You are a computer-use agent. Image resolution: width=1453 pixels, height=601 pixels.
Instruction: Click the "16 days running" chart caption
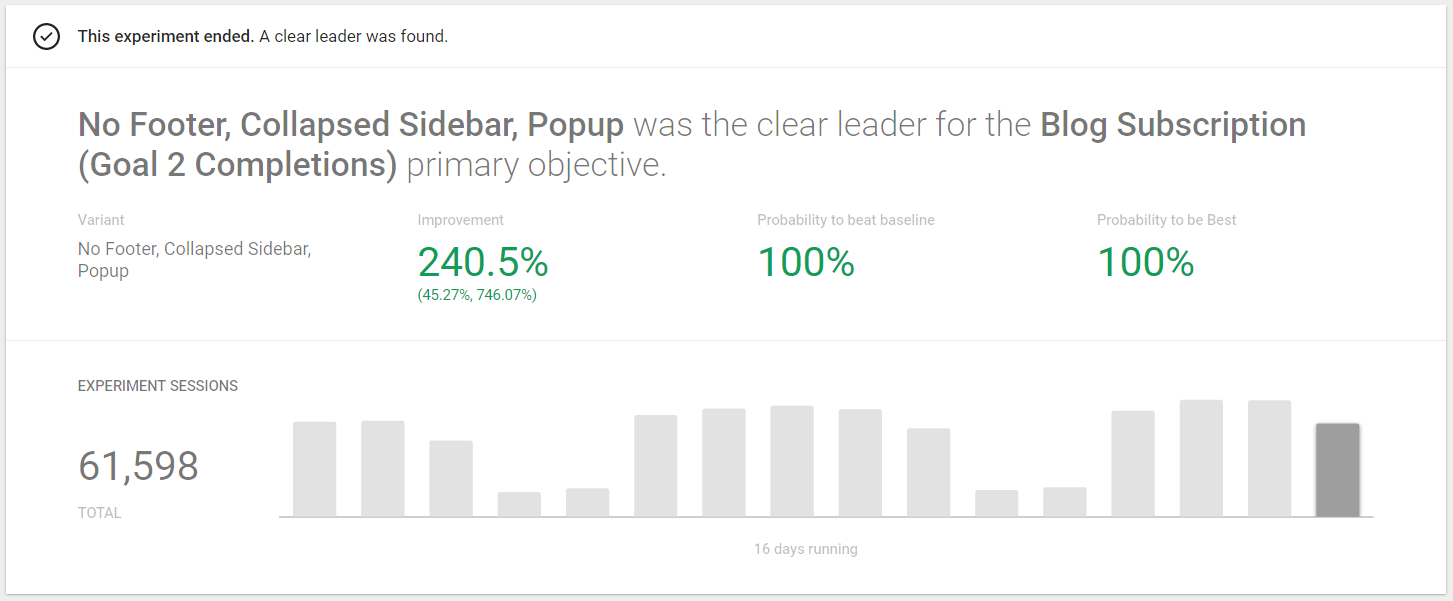pyautogui.click(x=805, y=549)
